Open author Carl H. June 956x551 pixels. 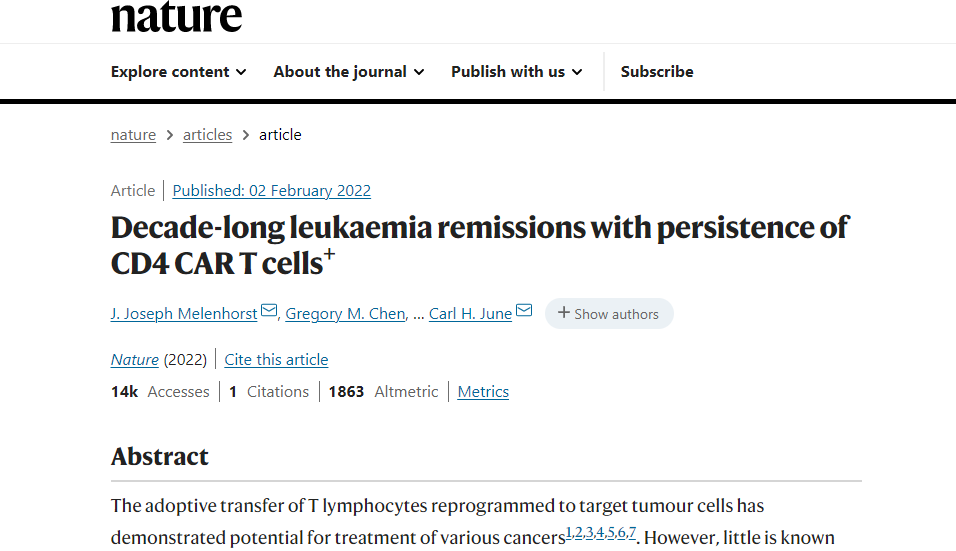(x=470, y=314)
